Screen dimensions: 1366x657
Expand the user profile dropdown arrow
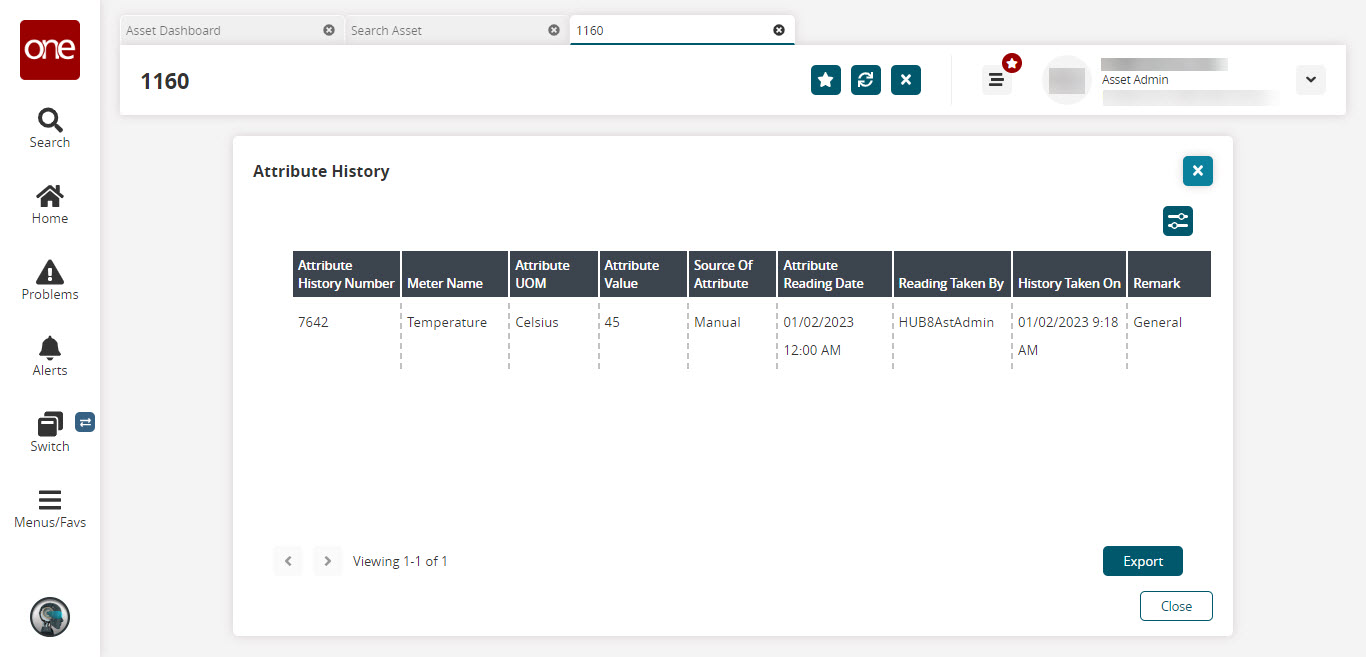coord(1310,80)
